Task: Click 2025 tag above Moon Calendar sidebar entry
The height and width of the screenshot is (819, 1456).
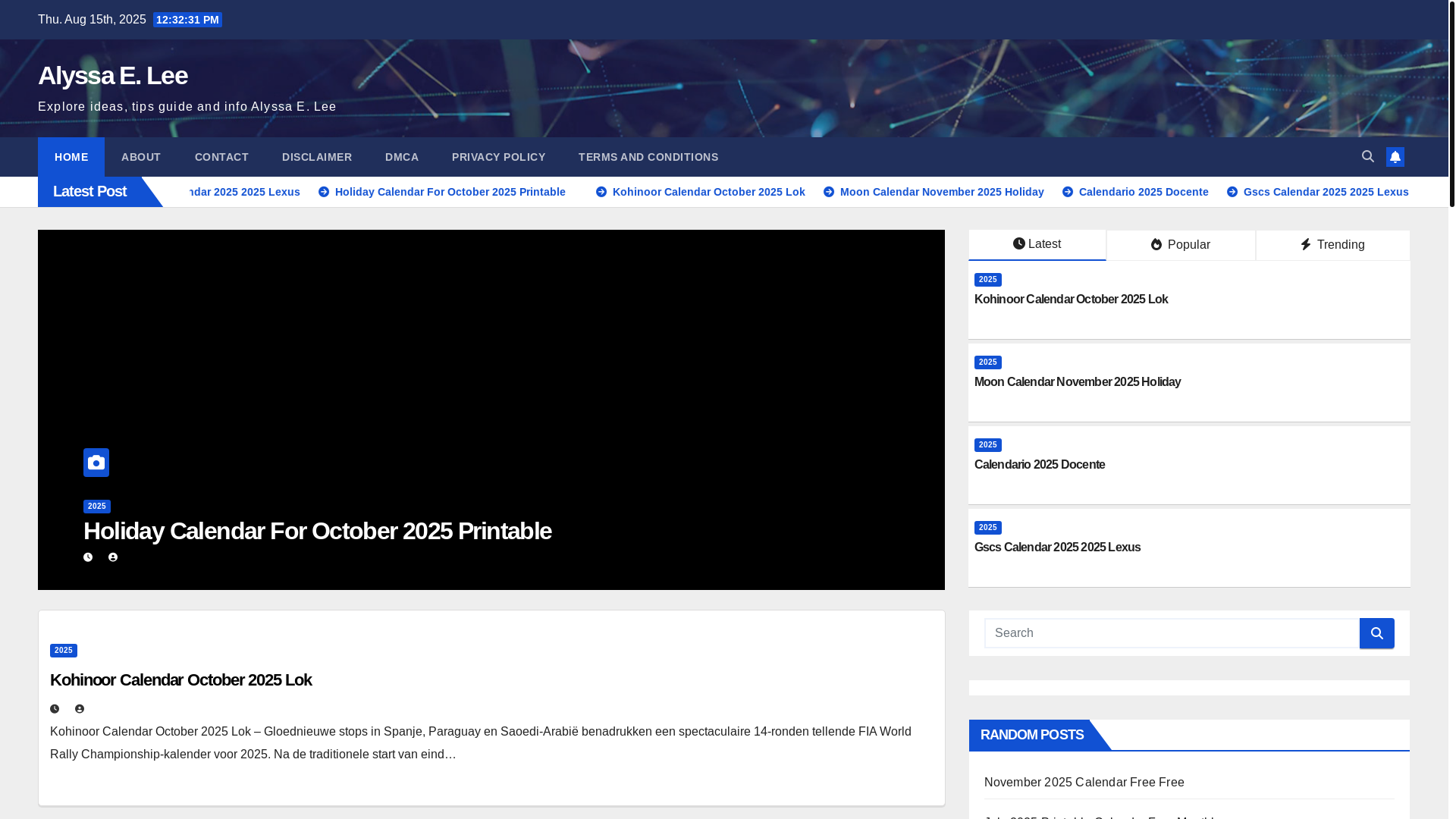Action: pos(988,362)
